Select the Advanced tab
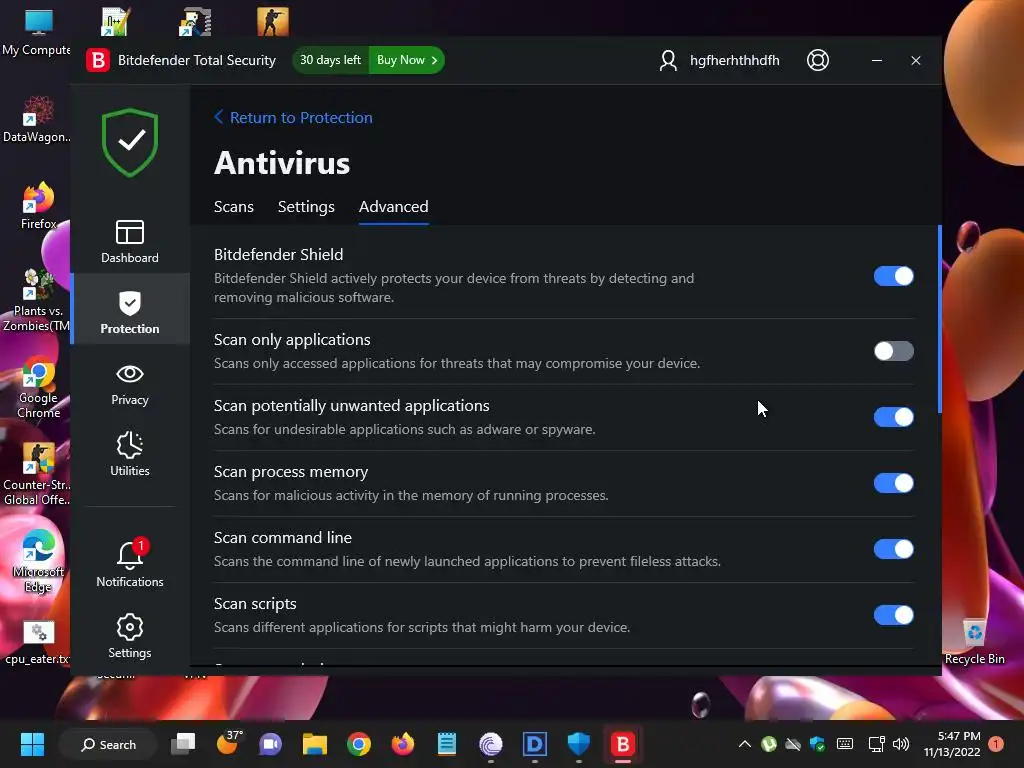Screen dimensions: 1024x768 click(394, 207)
